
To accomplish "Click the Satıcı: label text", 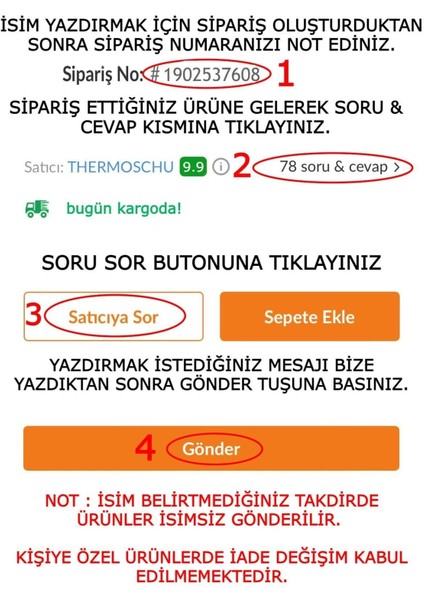I will 44,167.
